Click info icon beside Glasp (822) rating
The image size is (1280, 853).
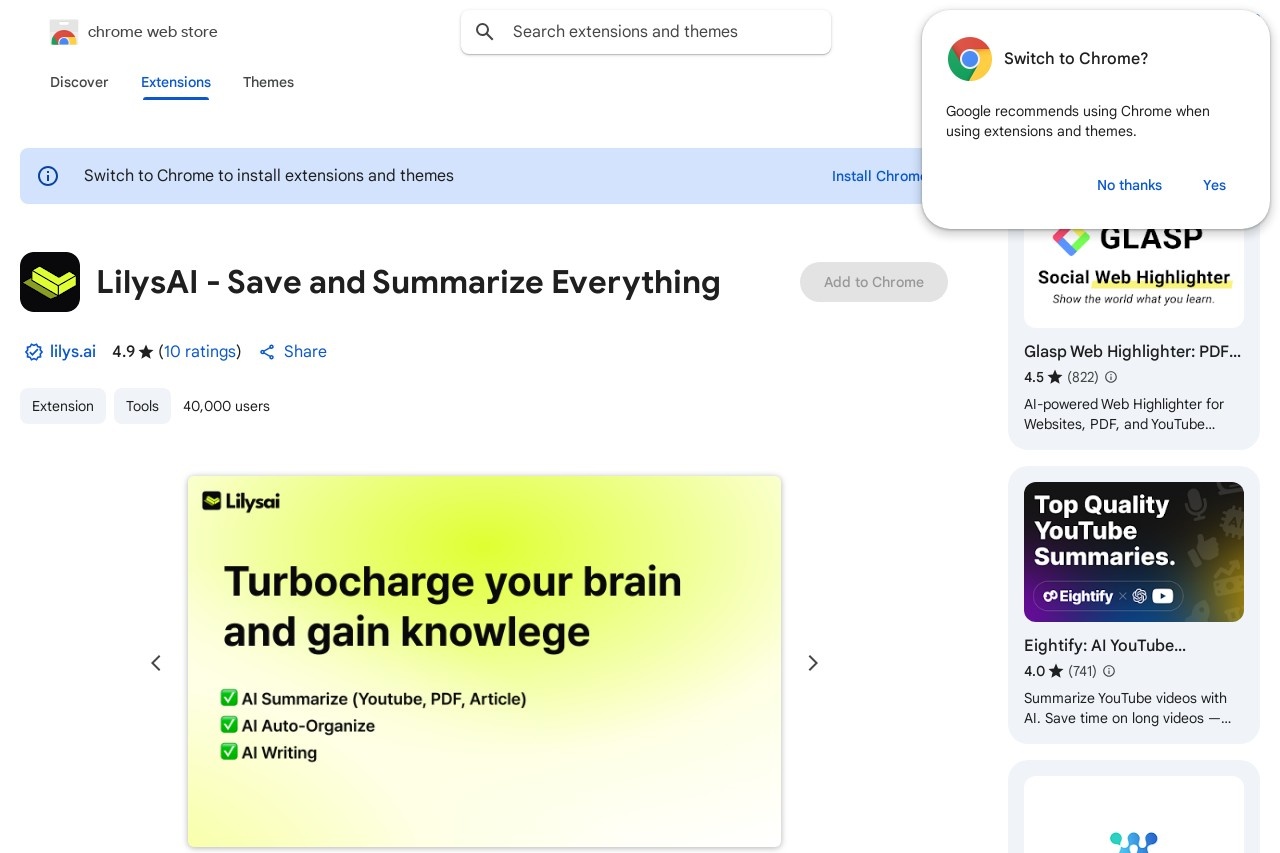click(1110, 377)
